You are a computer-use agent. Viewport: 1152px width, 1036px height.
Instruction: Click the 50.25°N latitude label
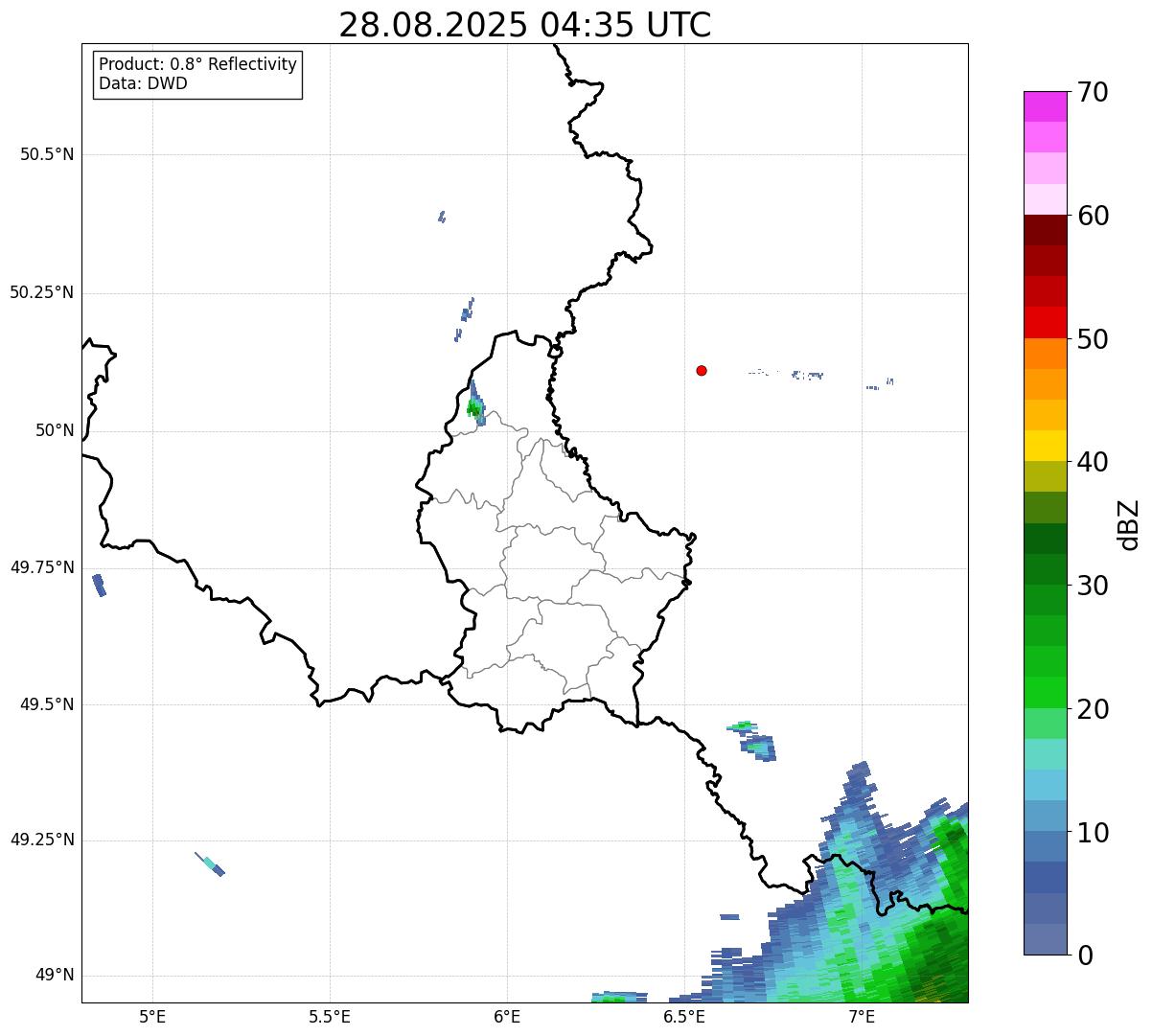[x=42, y=292]
